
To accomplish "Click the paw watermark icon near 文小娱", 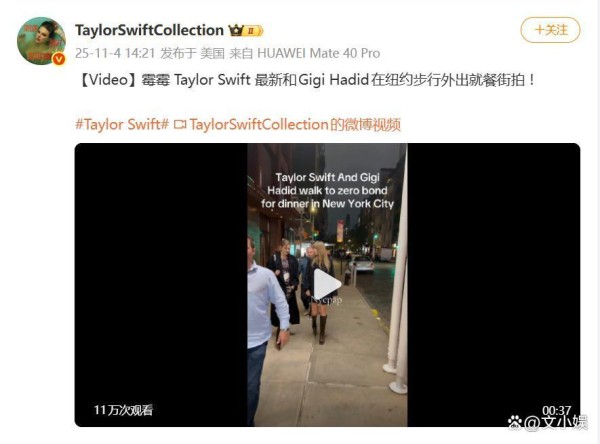I will pyautogui.click(x=515, y=422).
